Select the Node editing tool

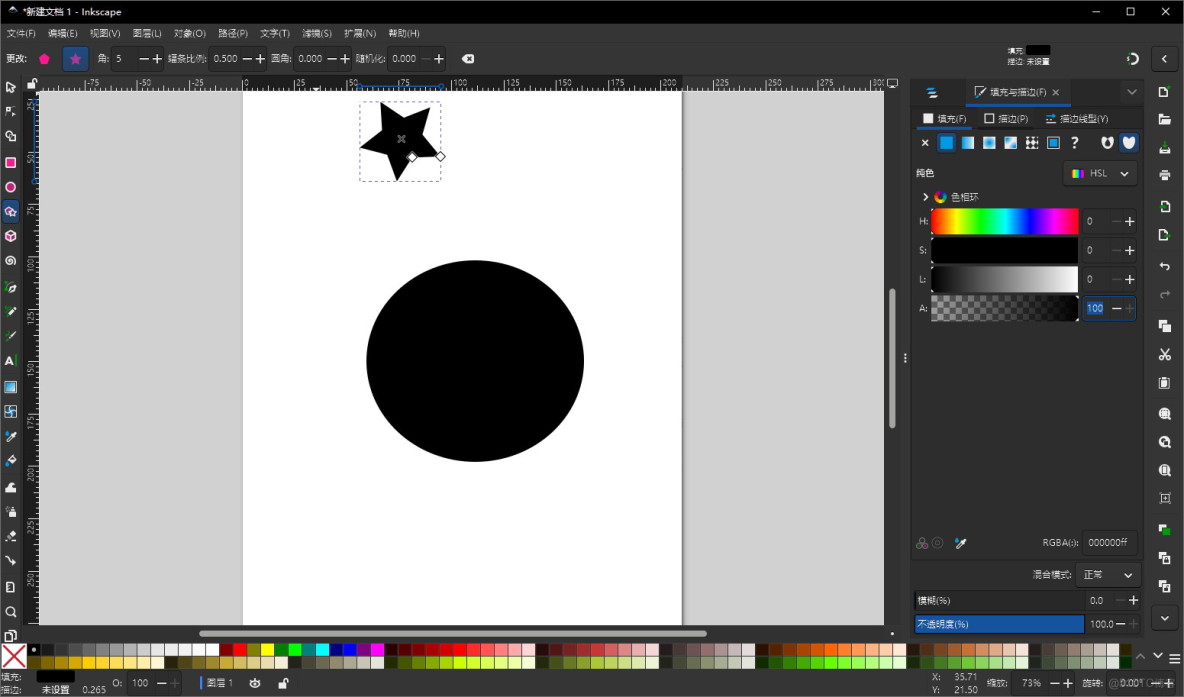point(13,112)
